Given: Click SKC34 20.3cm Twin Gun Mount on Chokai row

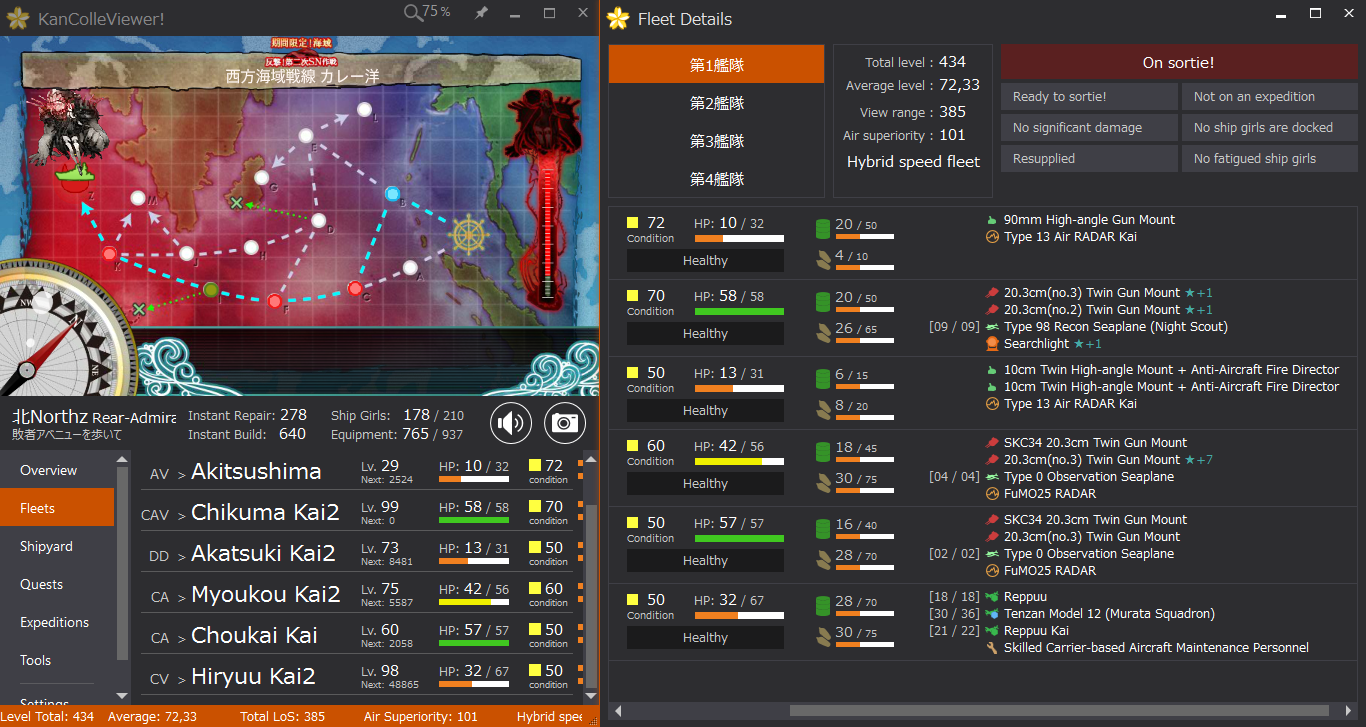Looking at the screenshot, I should (x=1095, y=520).
